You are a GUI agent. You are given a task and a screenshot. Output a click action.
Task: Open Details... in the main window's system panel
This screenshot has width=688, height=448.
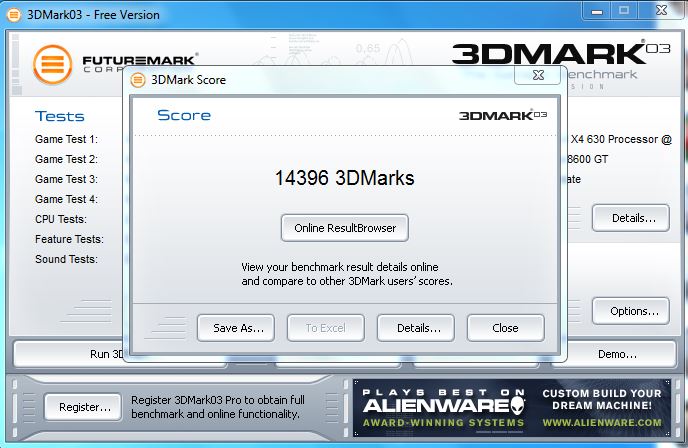pos(631,218)
